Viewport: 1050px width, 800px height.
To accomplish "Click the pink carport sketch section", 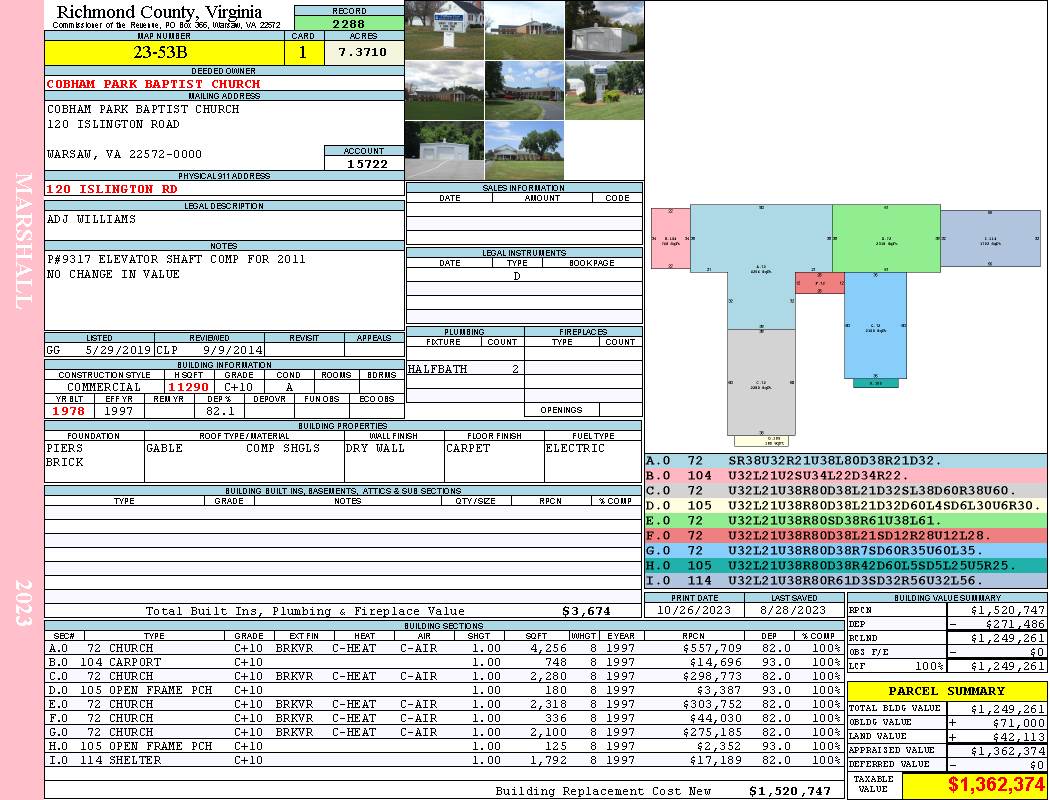I will click(x=670, y=238).
